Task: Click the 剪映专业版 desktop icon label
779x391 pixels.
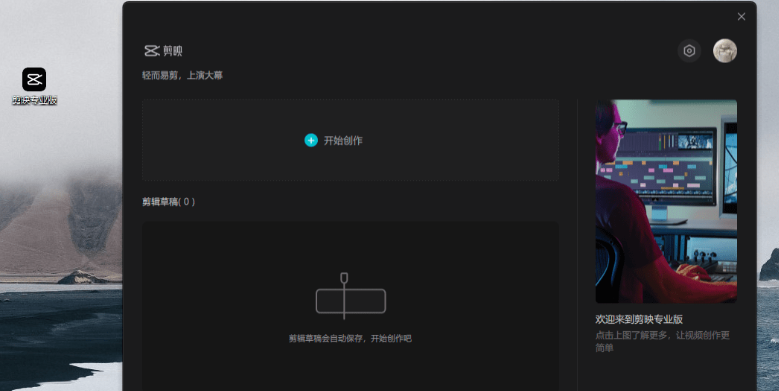Action: click(34, 100)
